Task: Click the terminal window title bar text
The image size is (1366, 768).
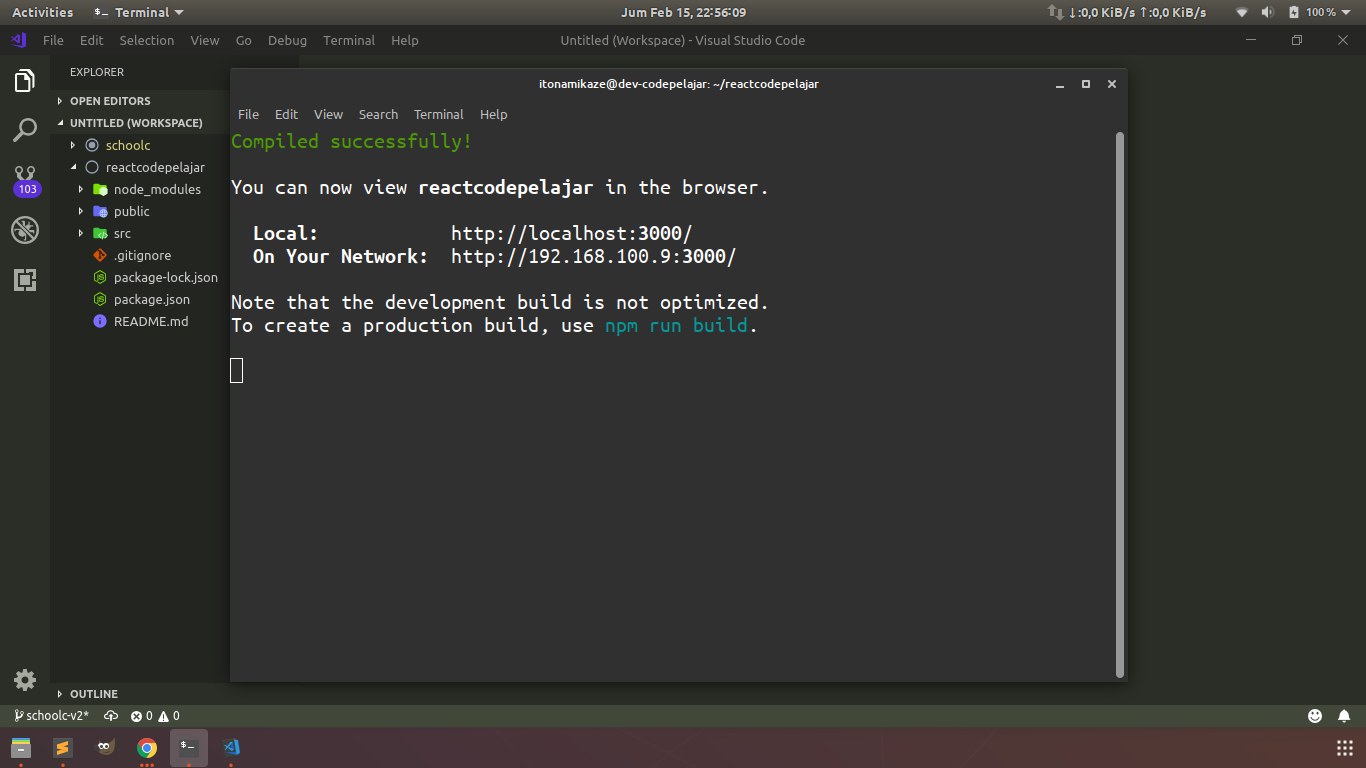Action: 679,84
